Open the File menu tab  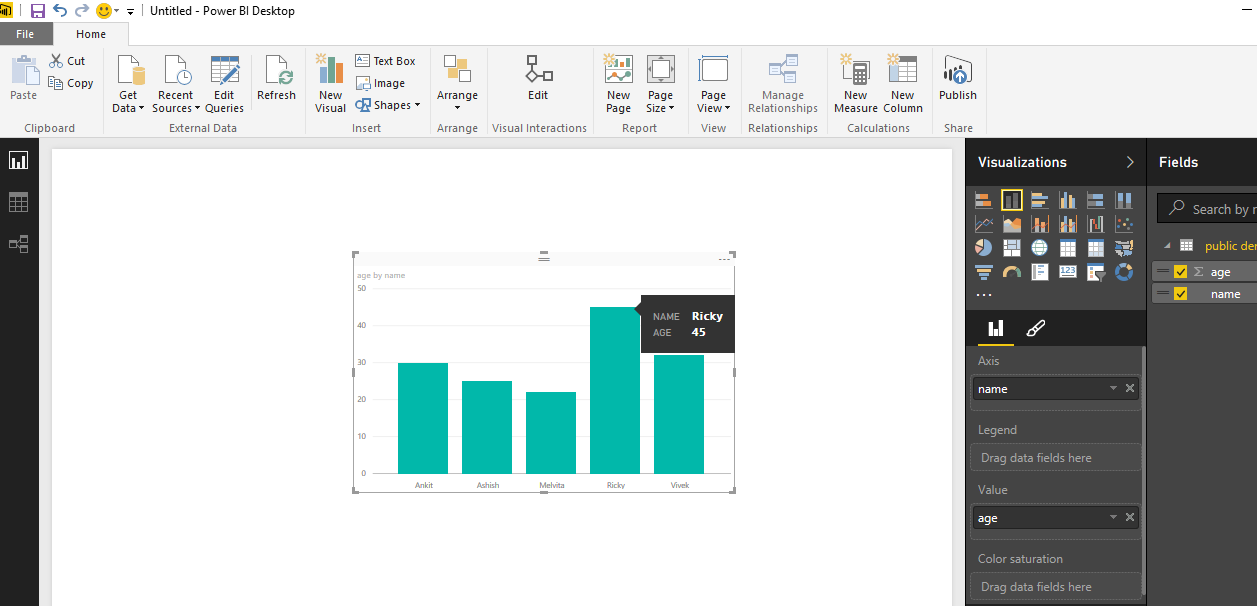point(25,34)
